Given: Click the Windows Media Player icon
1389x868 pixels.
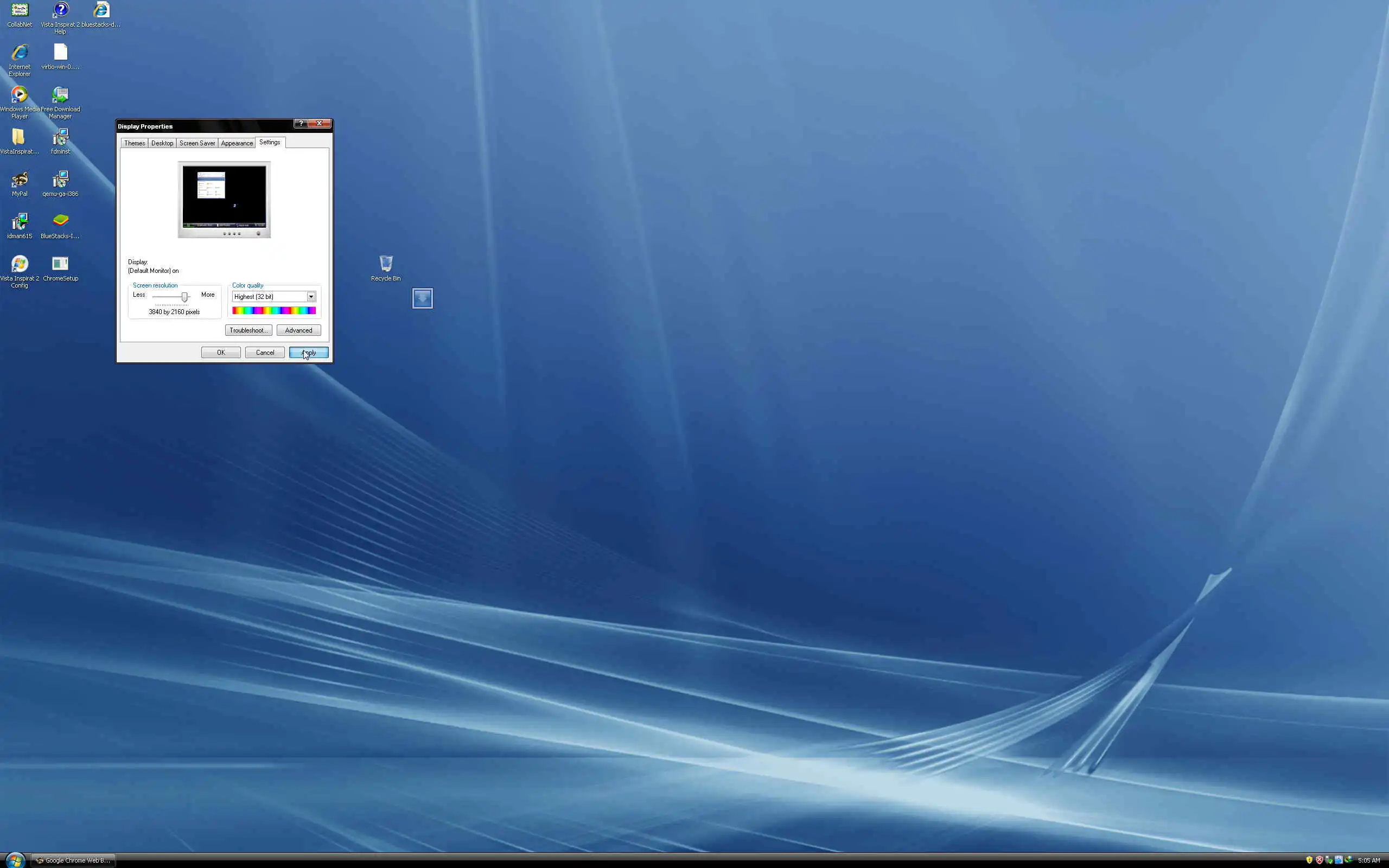Looking at the screenshot, I should (x=20, y=95).
